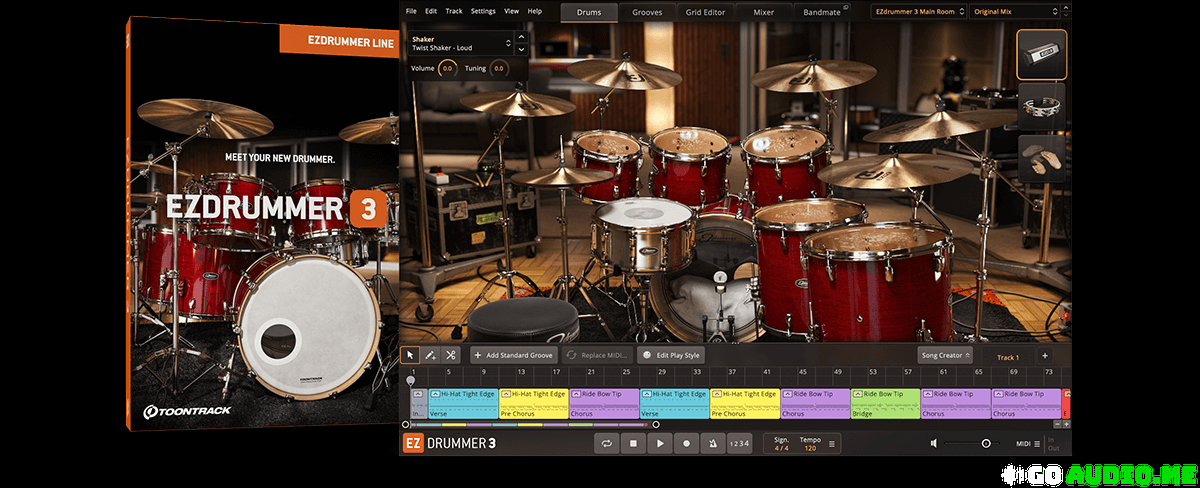Image resolution: width=1200 pixels, height=488 pixels.
Task: Switch to the Grooves tab
Action: tap(647, 13)
